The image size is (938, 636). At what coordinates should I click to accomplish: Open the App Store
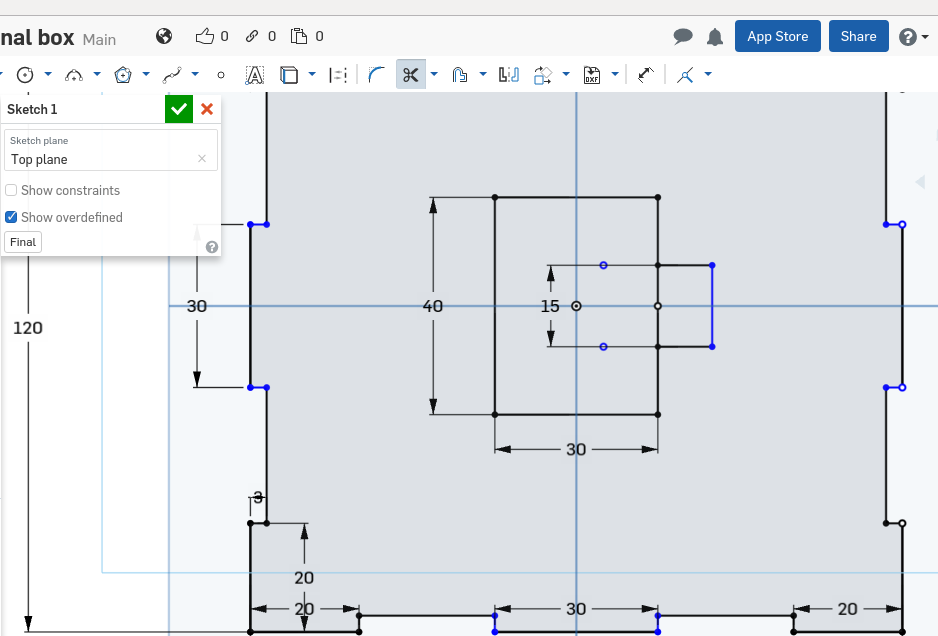[x=778, y=36]
